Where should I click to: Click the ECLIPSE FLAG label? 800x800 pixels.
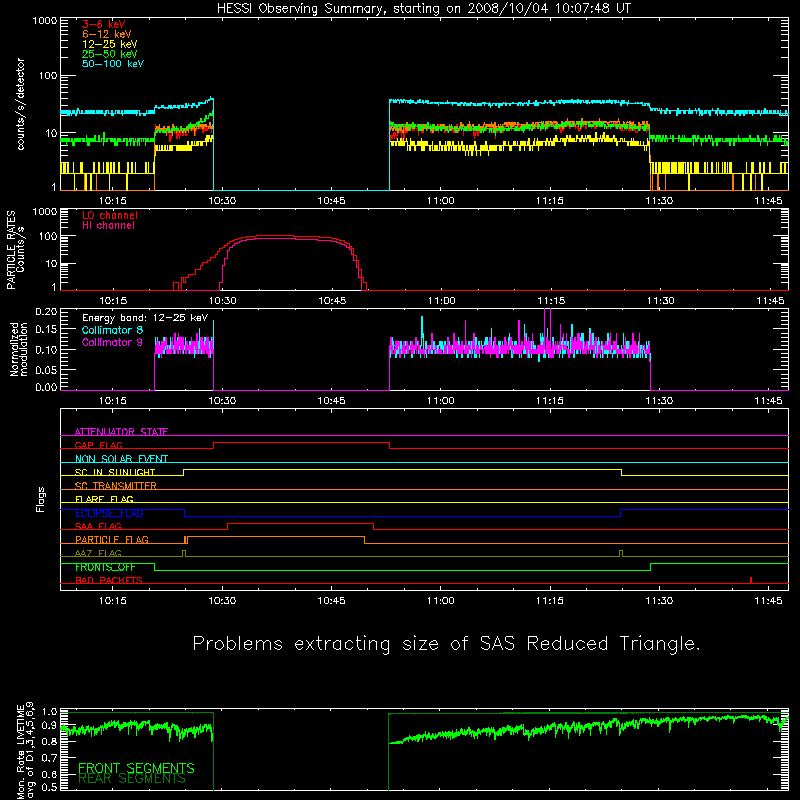click(x=109, y=513)
